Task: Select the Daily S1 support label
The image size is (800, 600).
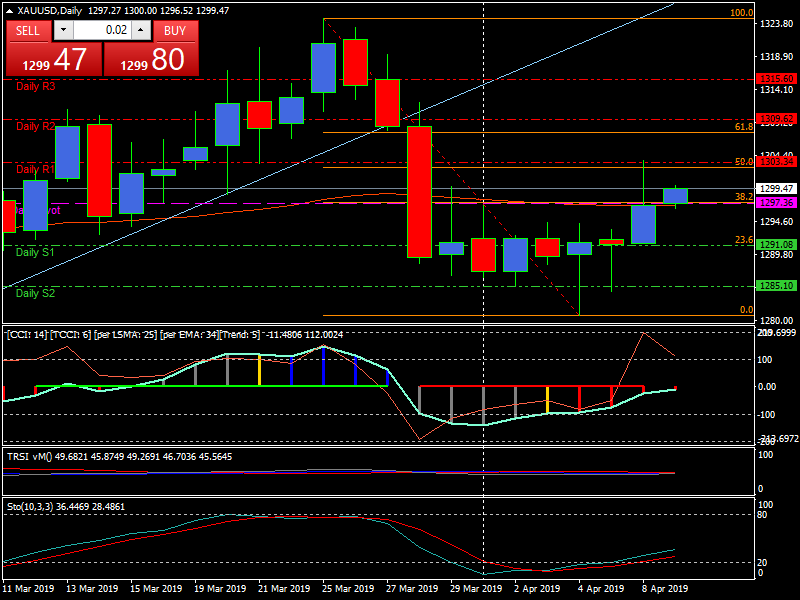Action: [36, 252]
